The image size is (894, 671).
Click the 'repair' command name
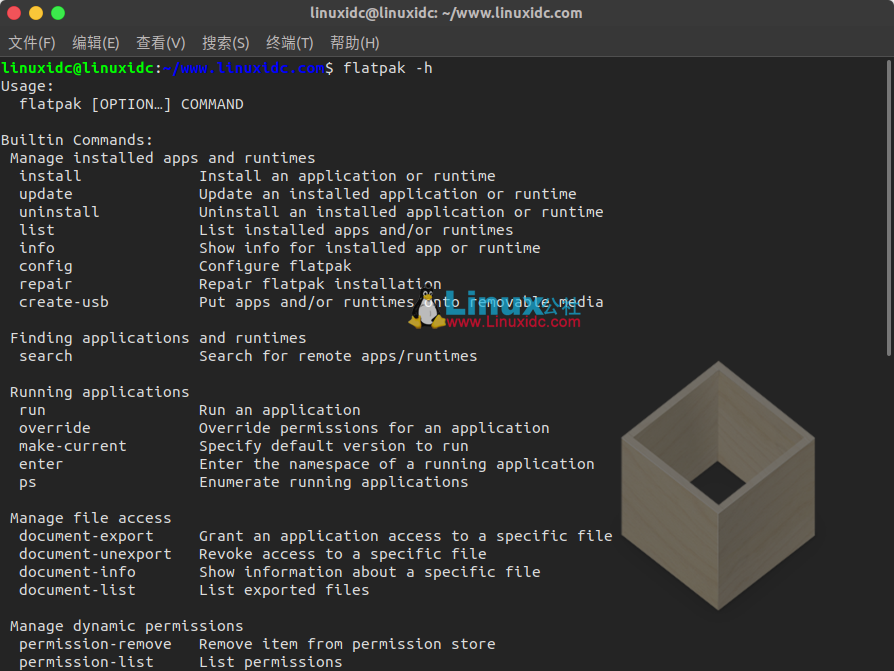(x=46, y=284)
